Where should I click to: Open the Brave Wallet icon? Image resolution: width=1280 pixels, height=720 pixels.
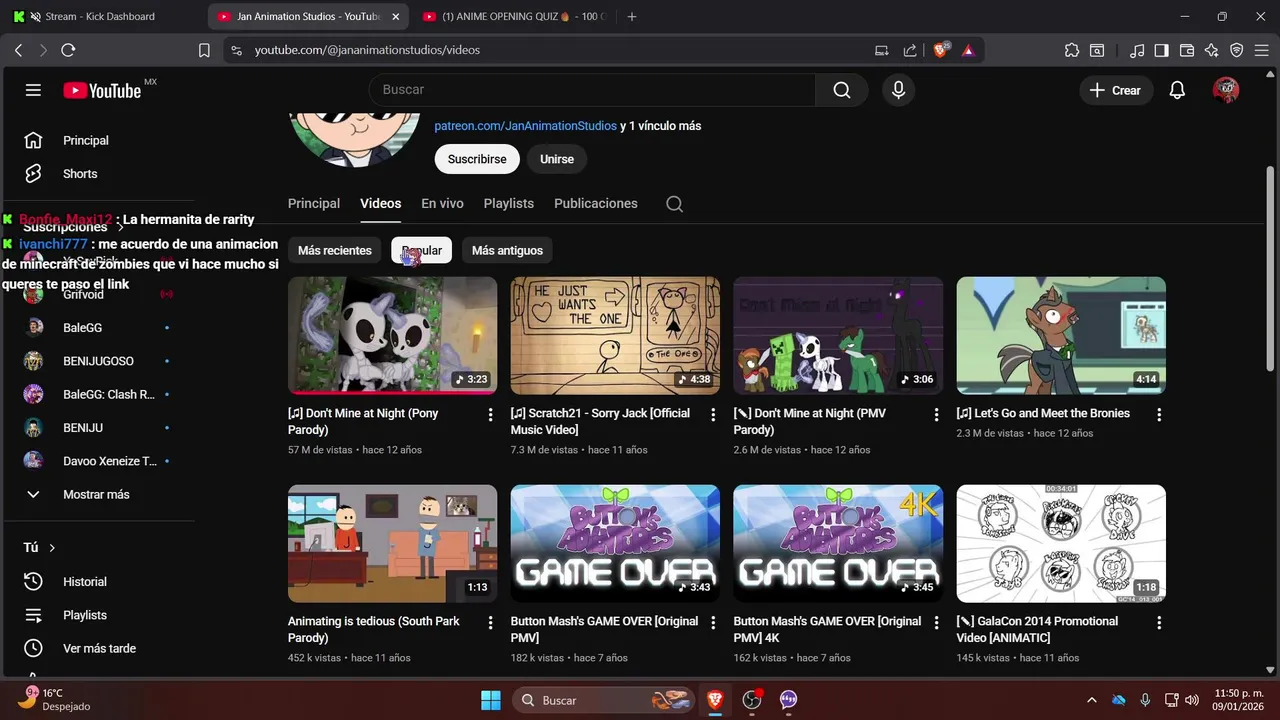coord(1187,50)
